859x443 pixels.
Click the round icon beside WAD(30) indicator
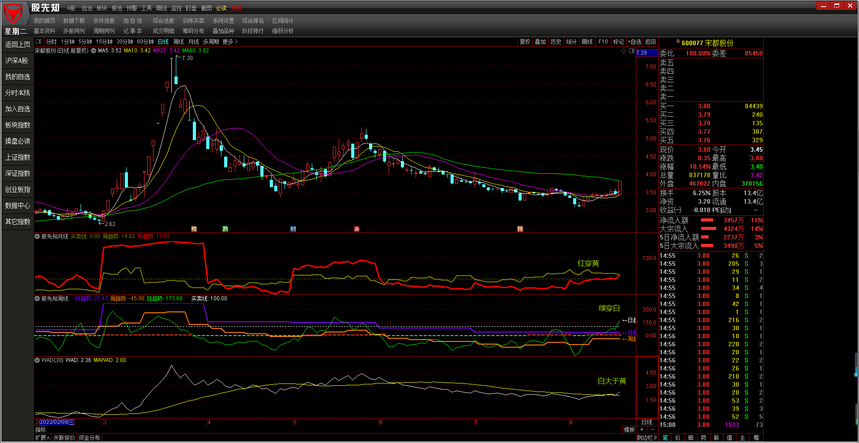(x=38, y=360)
